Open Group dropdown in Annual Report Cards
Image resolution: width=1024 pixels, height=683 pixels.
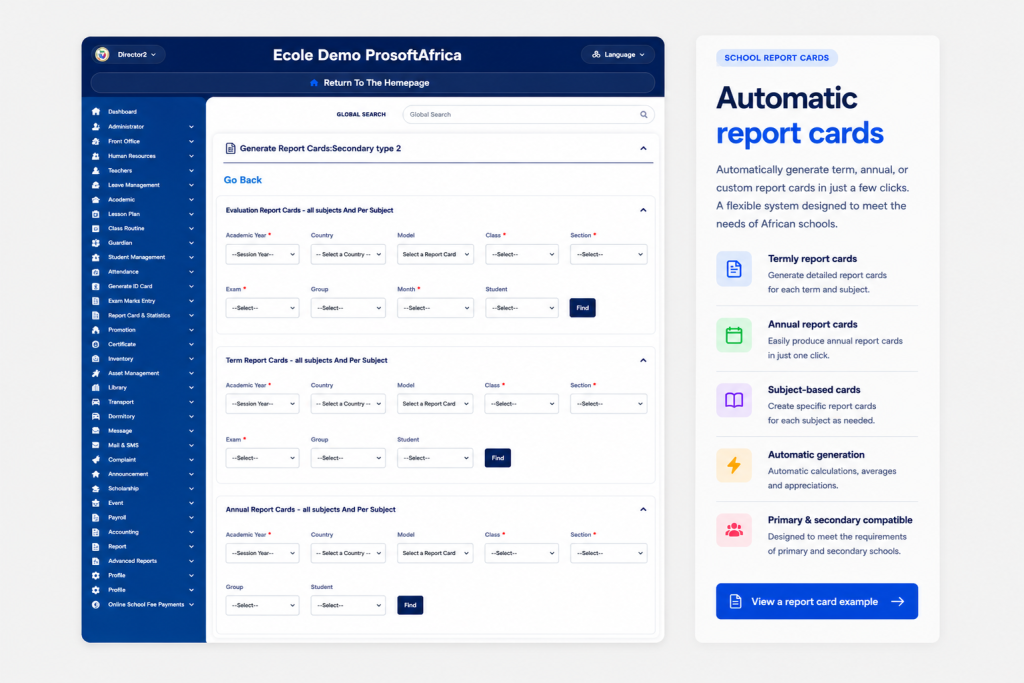coord(262,605)
